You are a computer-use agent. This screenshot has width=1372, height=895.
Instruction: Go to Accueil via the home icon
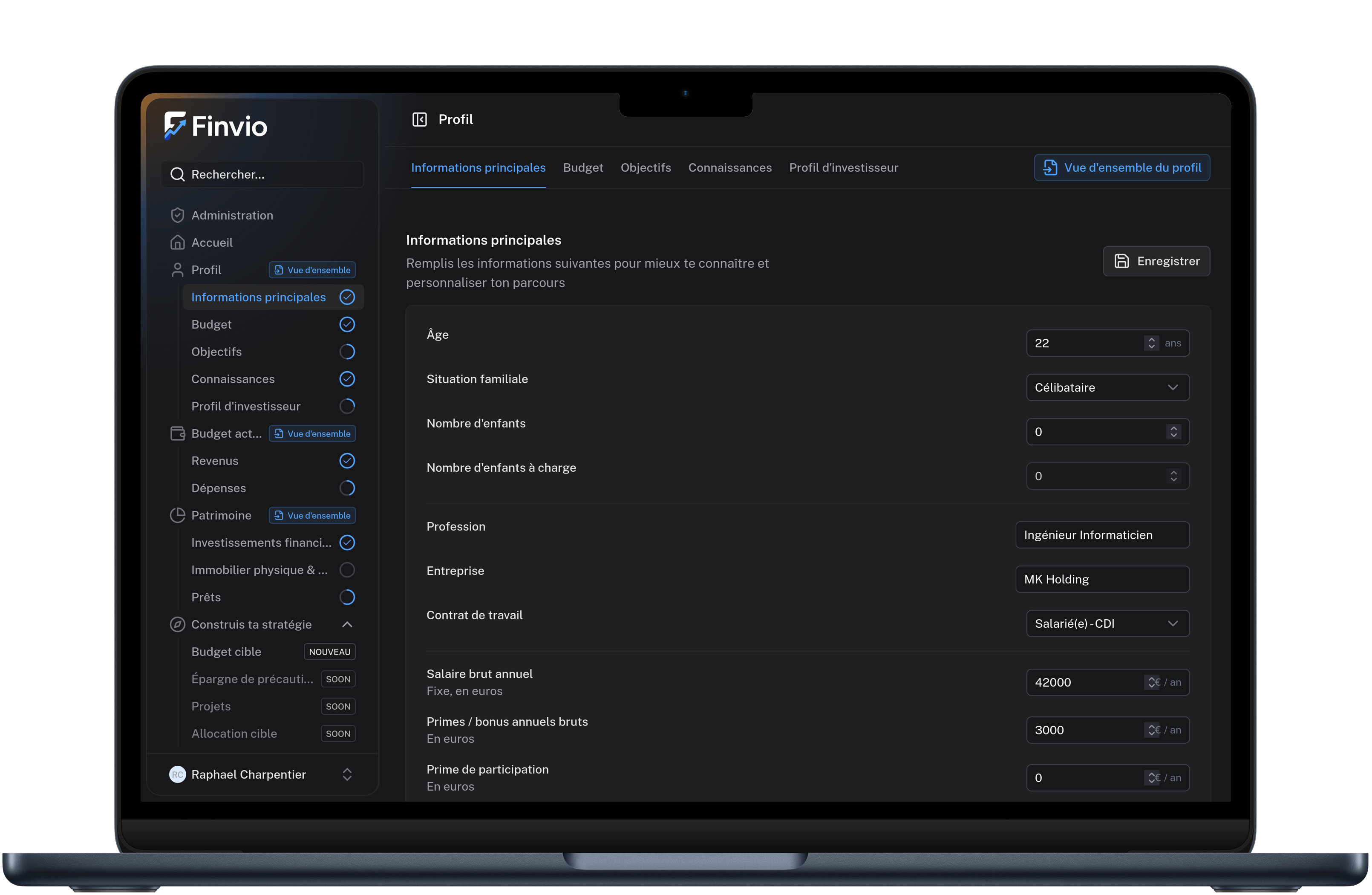(177, 242)
